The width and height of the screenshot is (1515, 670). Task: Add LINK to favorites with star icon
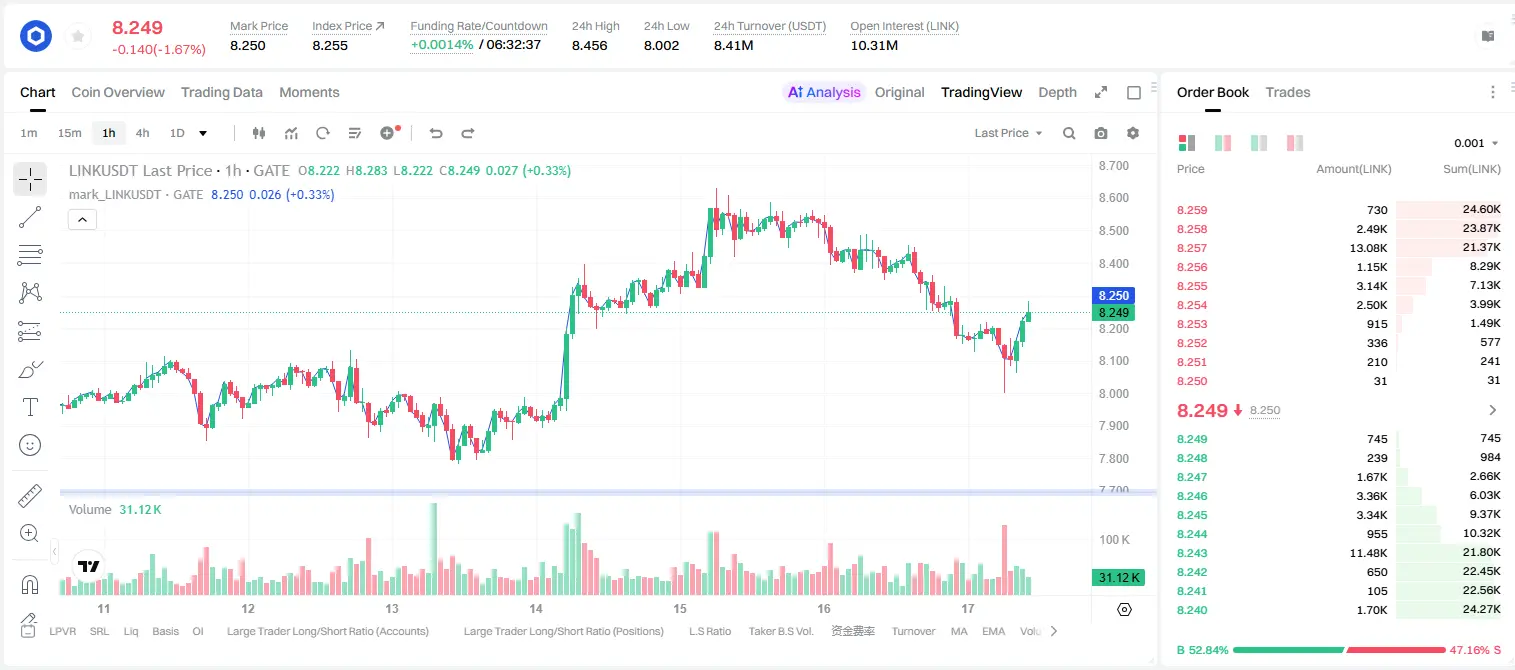coord(78,37)
